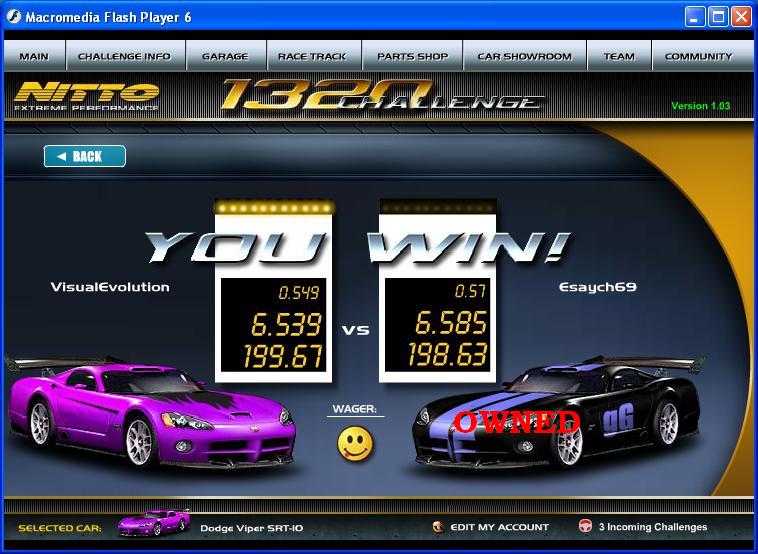
Task: Open the PARTS SHOP tab
Action: click(412, 56)
